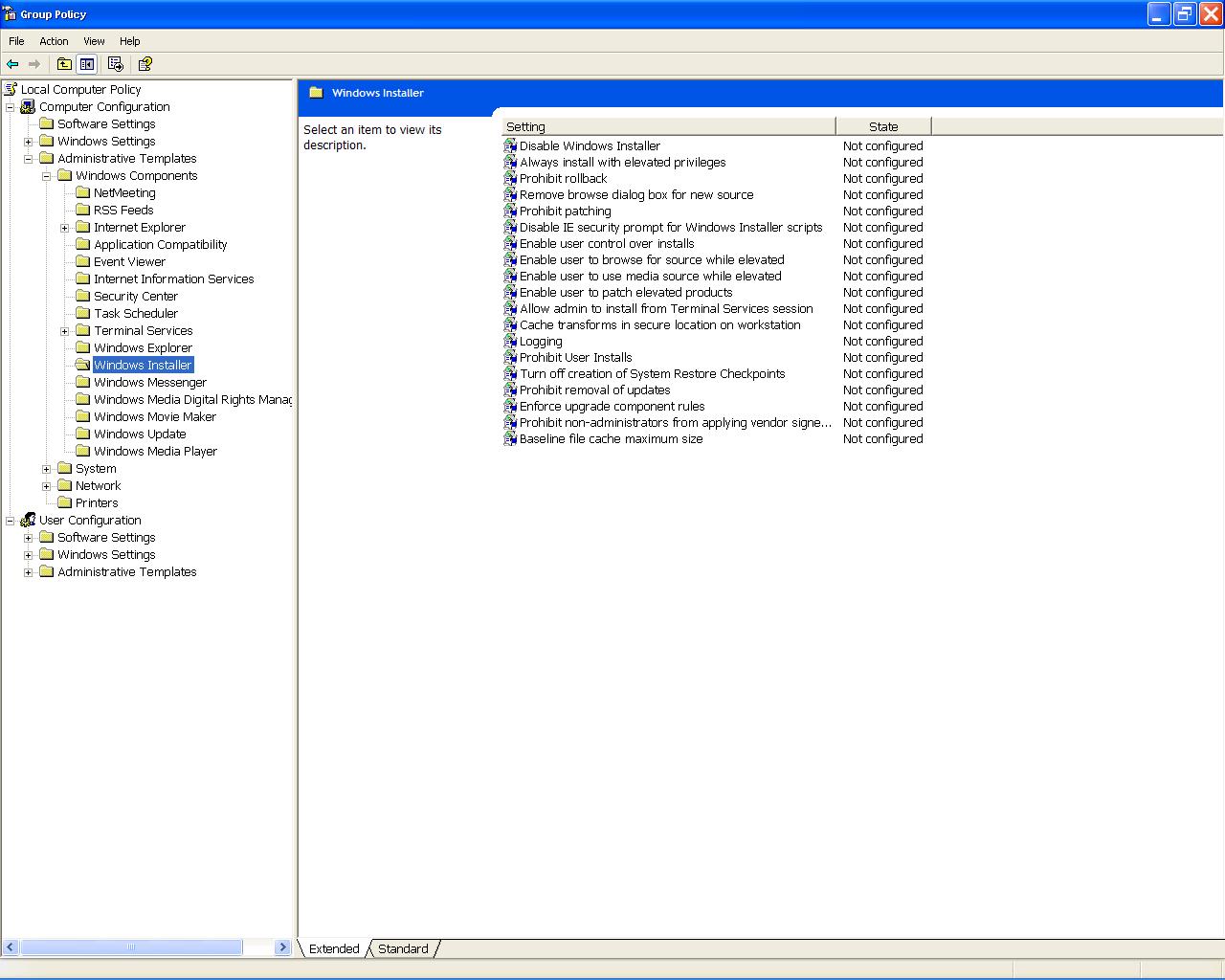Viewport: 1225px width, 980px height.
Task: Click the tree pane scroll left arrow
Action: click(x=11, y=947)
